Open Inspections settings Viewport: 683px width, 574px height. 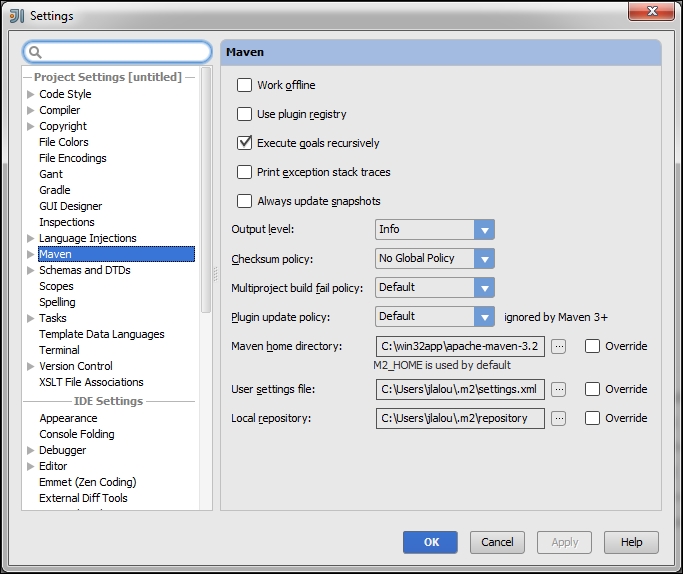point(67,222)
